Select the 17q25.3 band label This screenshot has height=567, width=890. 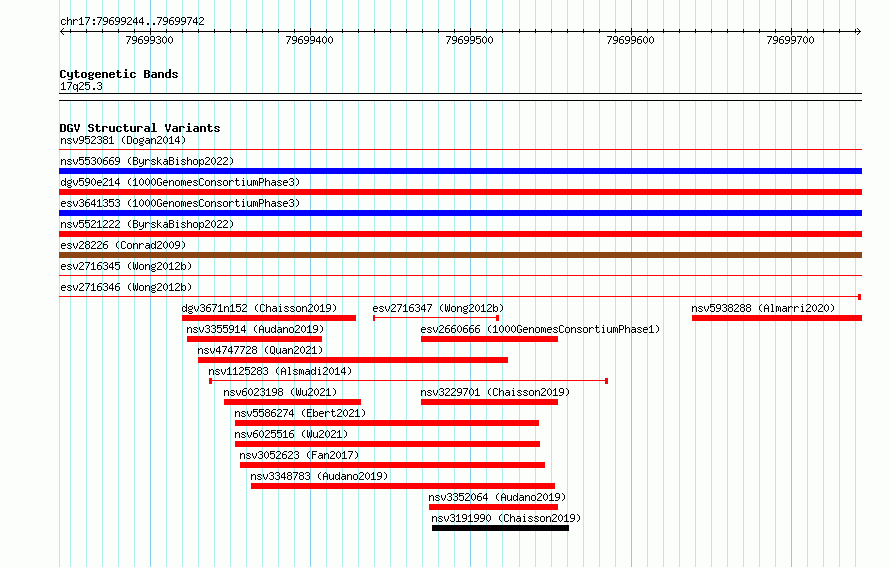(81, 86)
